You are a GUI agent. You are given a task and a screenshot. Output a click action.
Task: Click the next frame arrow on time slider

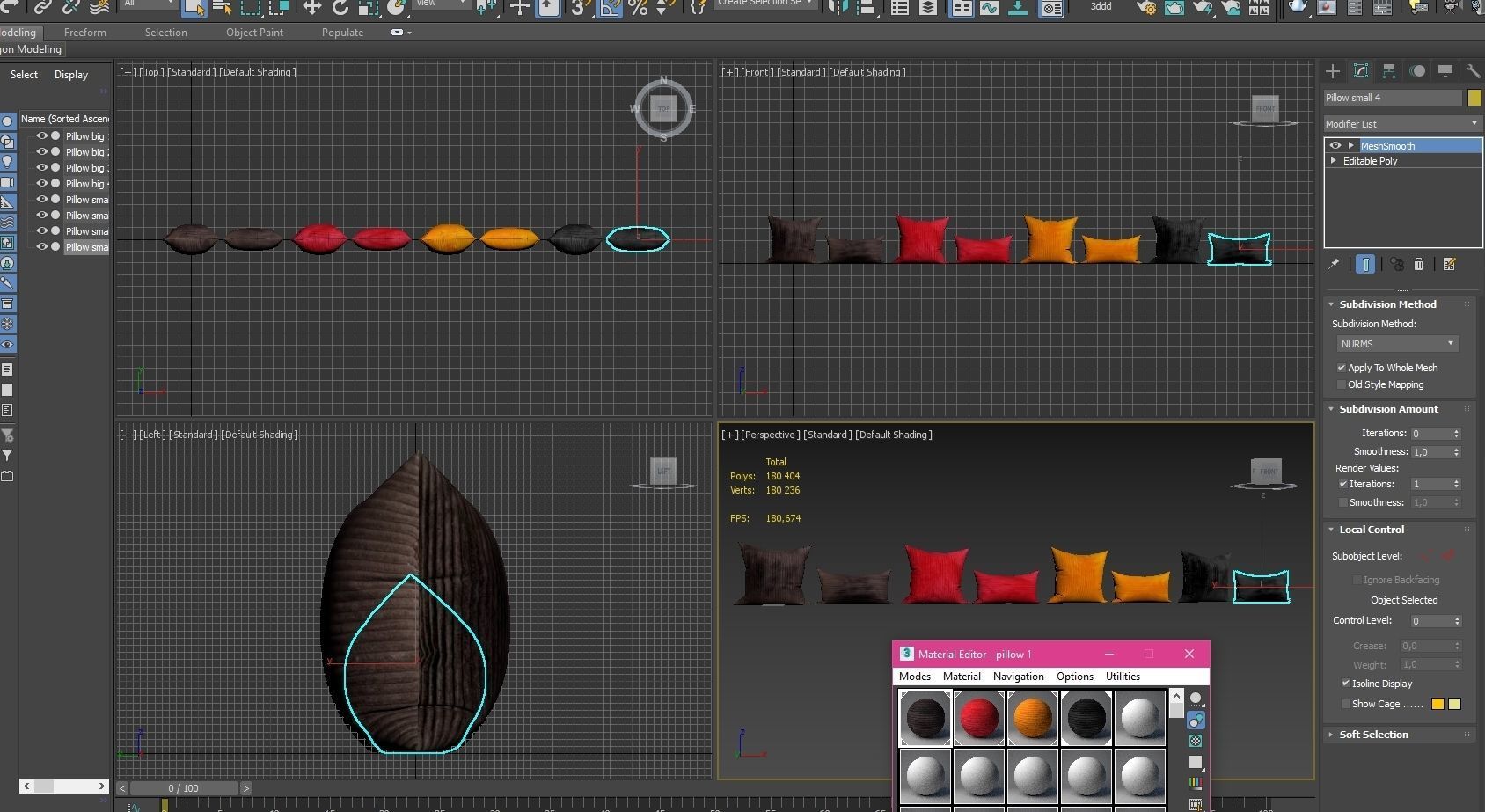246,788
